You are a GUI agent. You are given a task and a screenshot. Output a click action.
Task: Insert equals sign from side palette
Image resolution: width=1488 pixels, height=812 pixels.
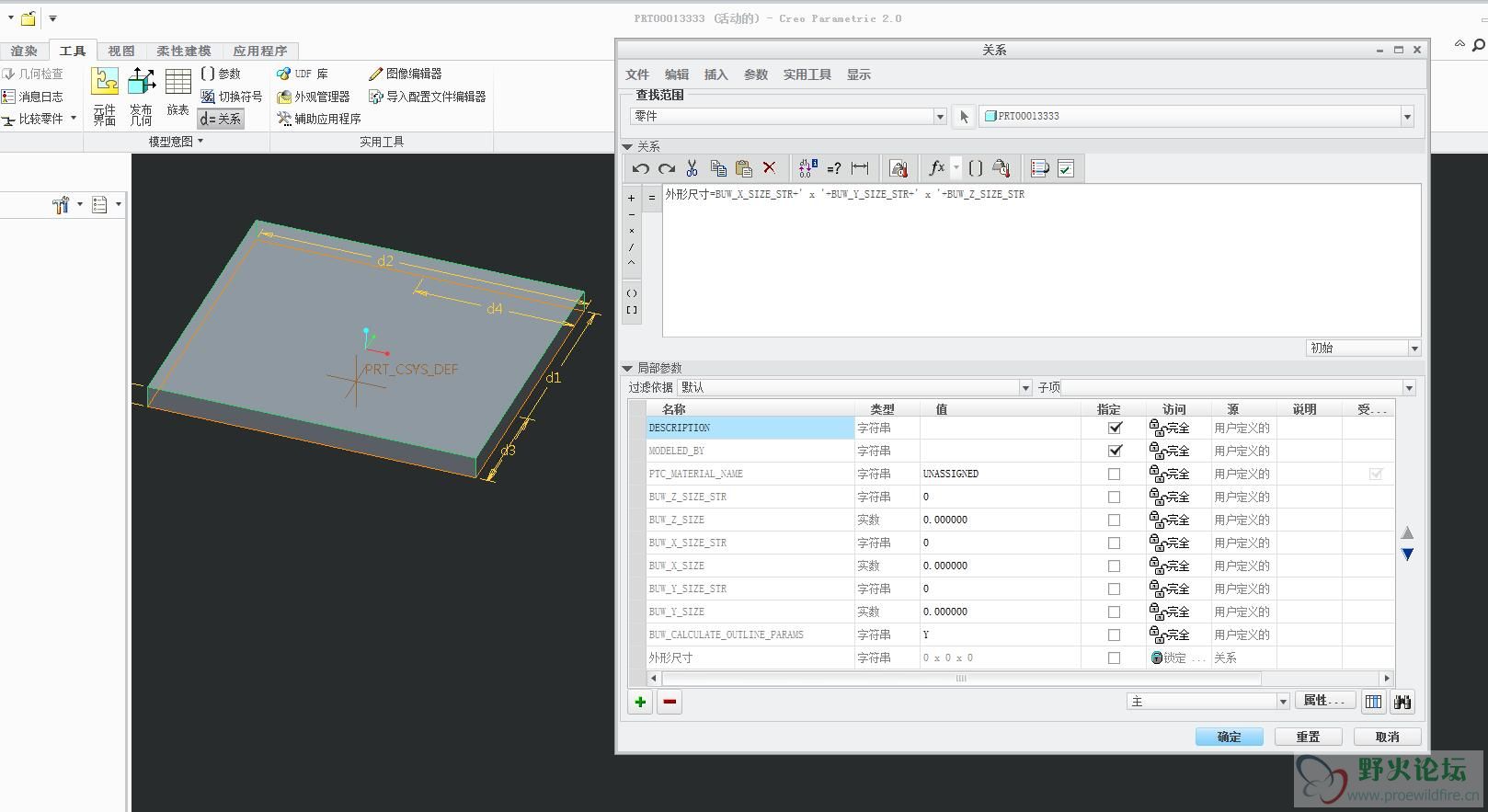click(652, 198)
